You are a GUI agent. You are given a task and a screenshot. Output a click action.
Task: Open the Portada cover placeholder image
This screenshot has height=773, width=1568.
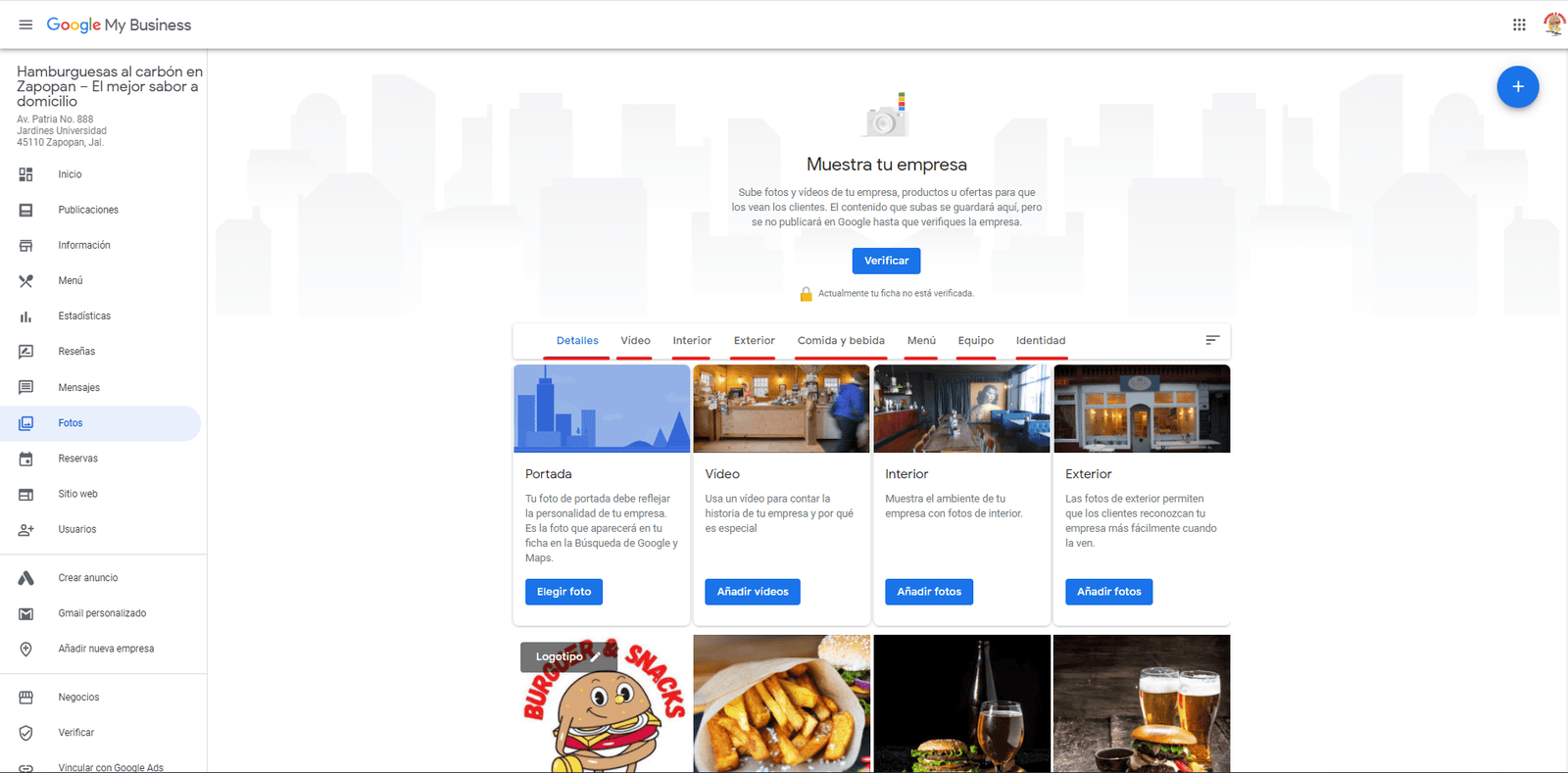coord(602,409)
